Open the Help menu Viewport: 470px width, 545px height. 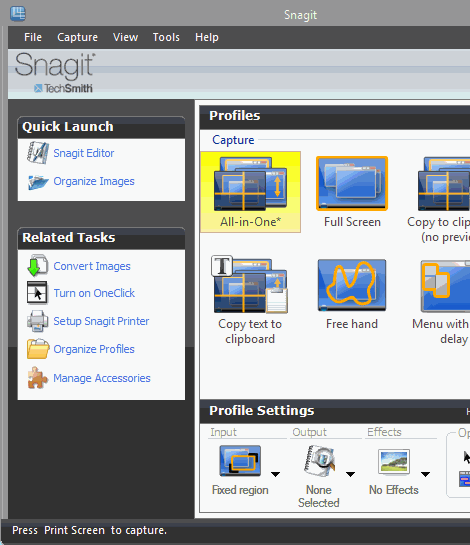click(x=206, y=37)
